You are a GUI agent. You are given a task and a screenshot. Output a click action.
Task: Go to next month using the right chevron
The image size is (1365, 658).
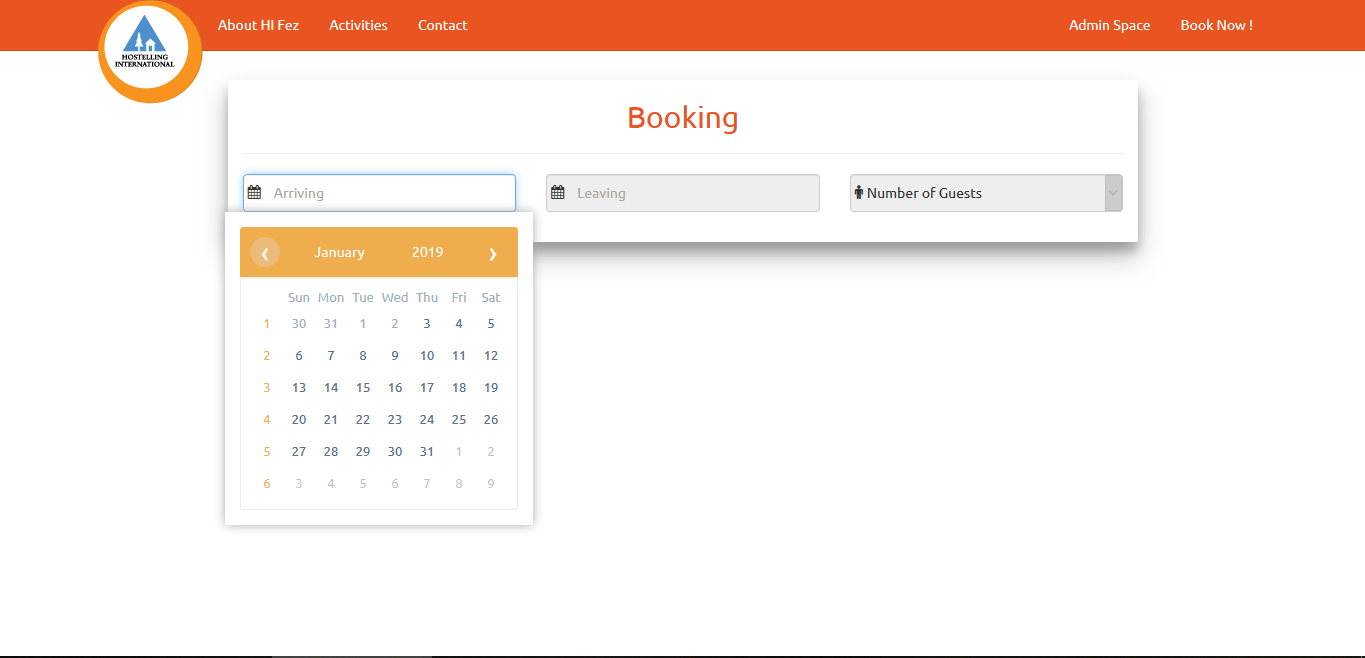tap(493, 253)
